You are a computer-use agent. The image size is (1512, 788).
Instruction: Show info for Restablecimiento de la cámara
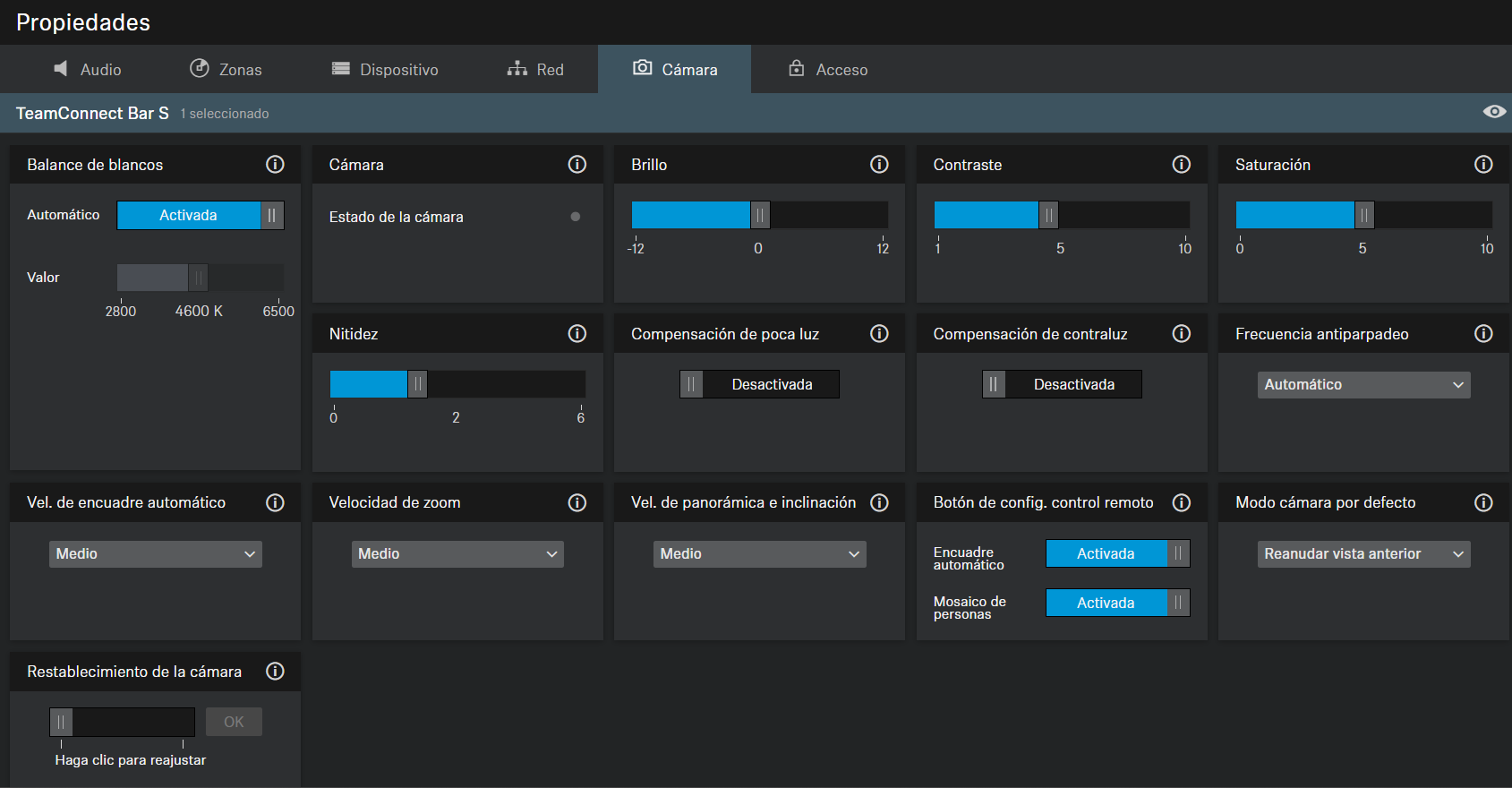click(275, 672)
